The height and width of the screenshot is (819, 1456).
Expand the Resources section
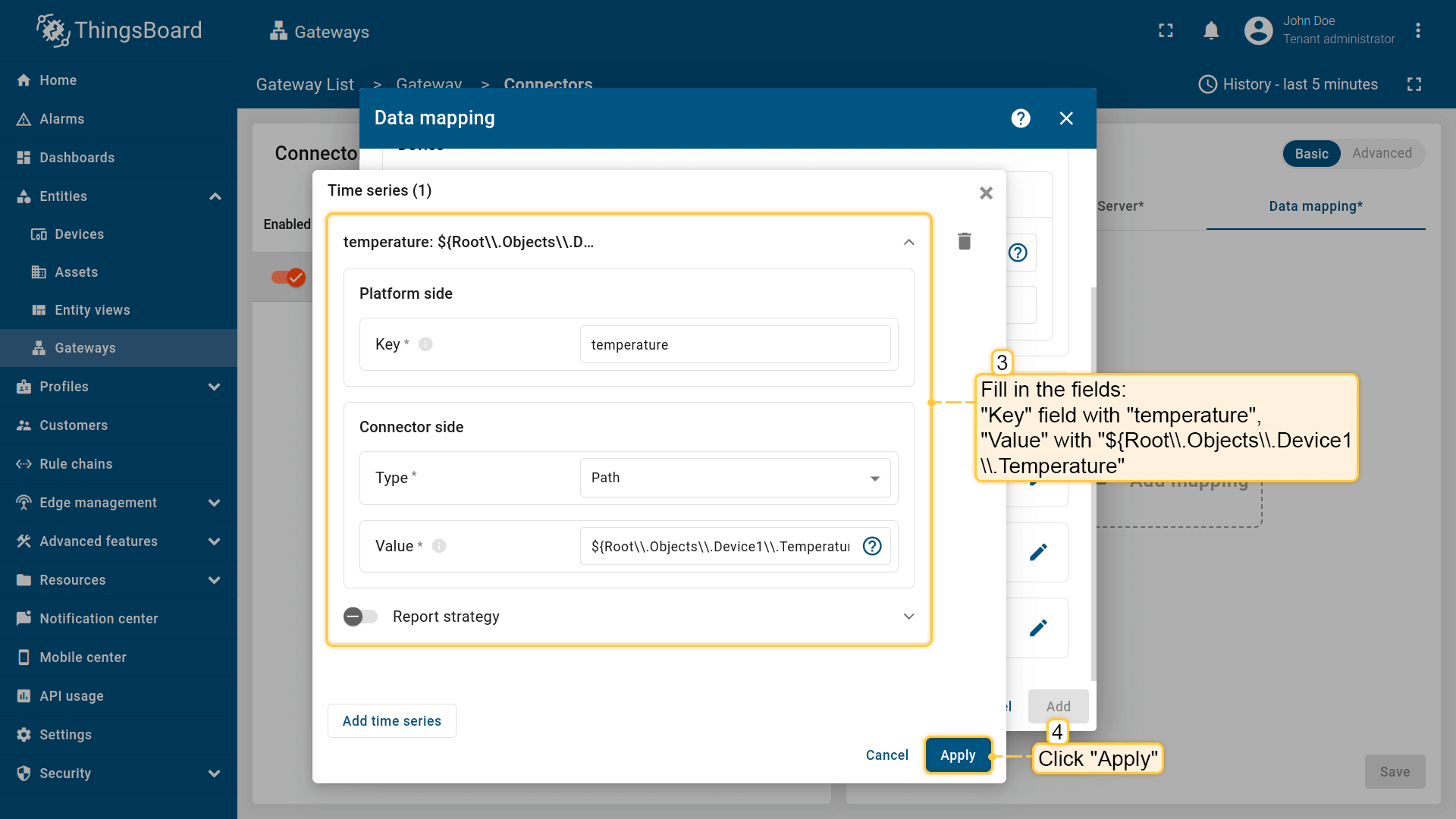click(215, 580)
